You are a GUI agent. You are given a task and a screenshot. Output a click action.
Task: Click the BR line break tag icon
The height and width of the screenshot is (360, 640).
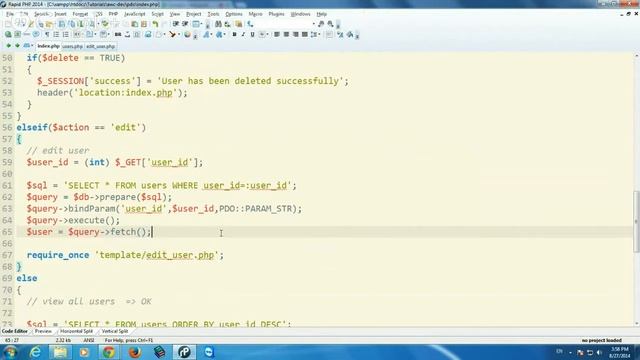pyautogui.click(x=118, y=35)
